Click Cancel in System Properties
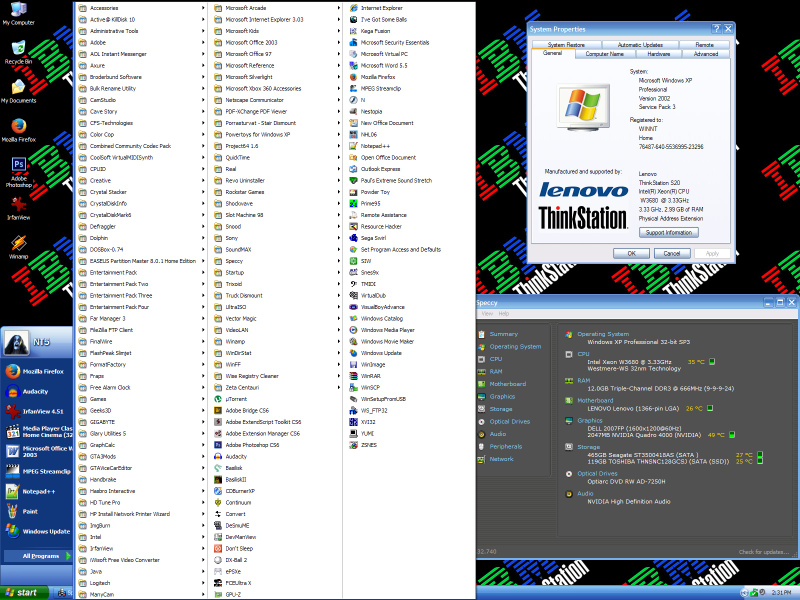 pyautogui.click(x=672, y=254)
